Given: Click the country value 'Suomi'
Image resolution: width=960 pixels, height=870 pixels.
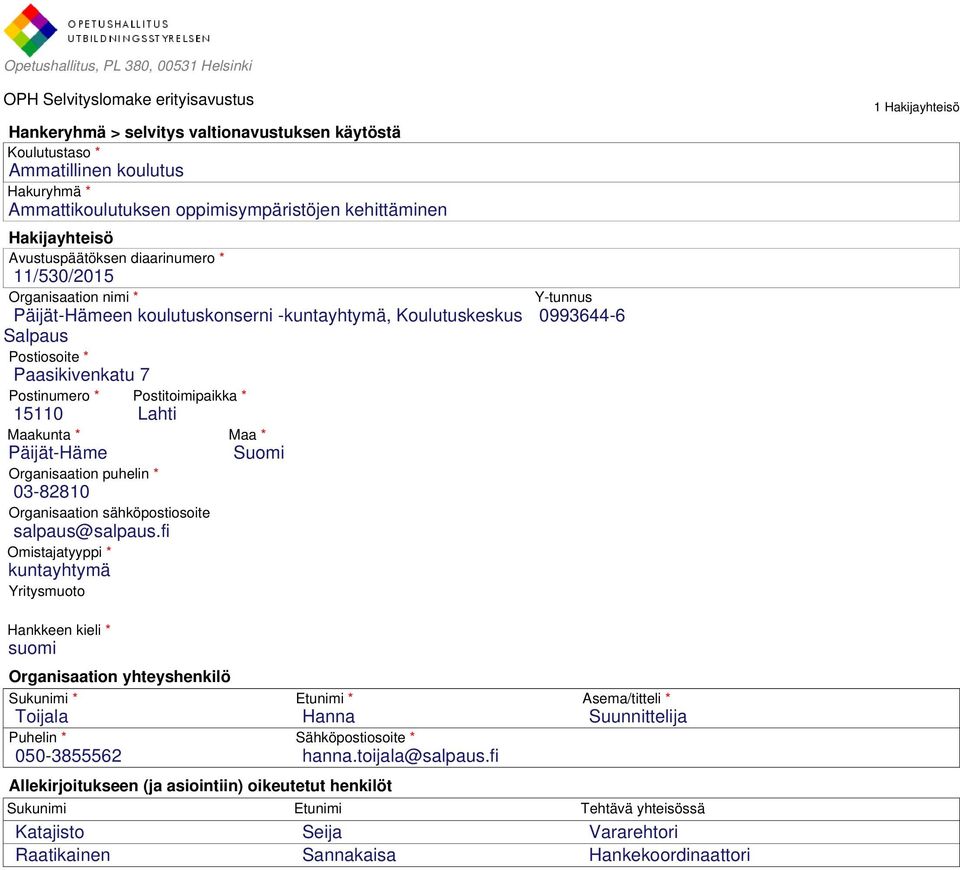Looking at the screenshot, I should [258, 453].
